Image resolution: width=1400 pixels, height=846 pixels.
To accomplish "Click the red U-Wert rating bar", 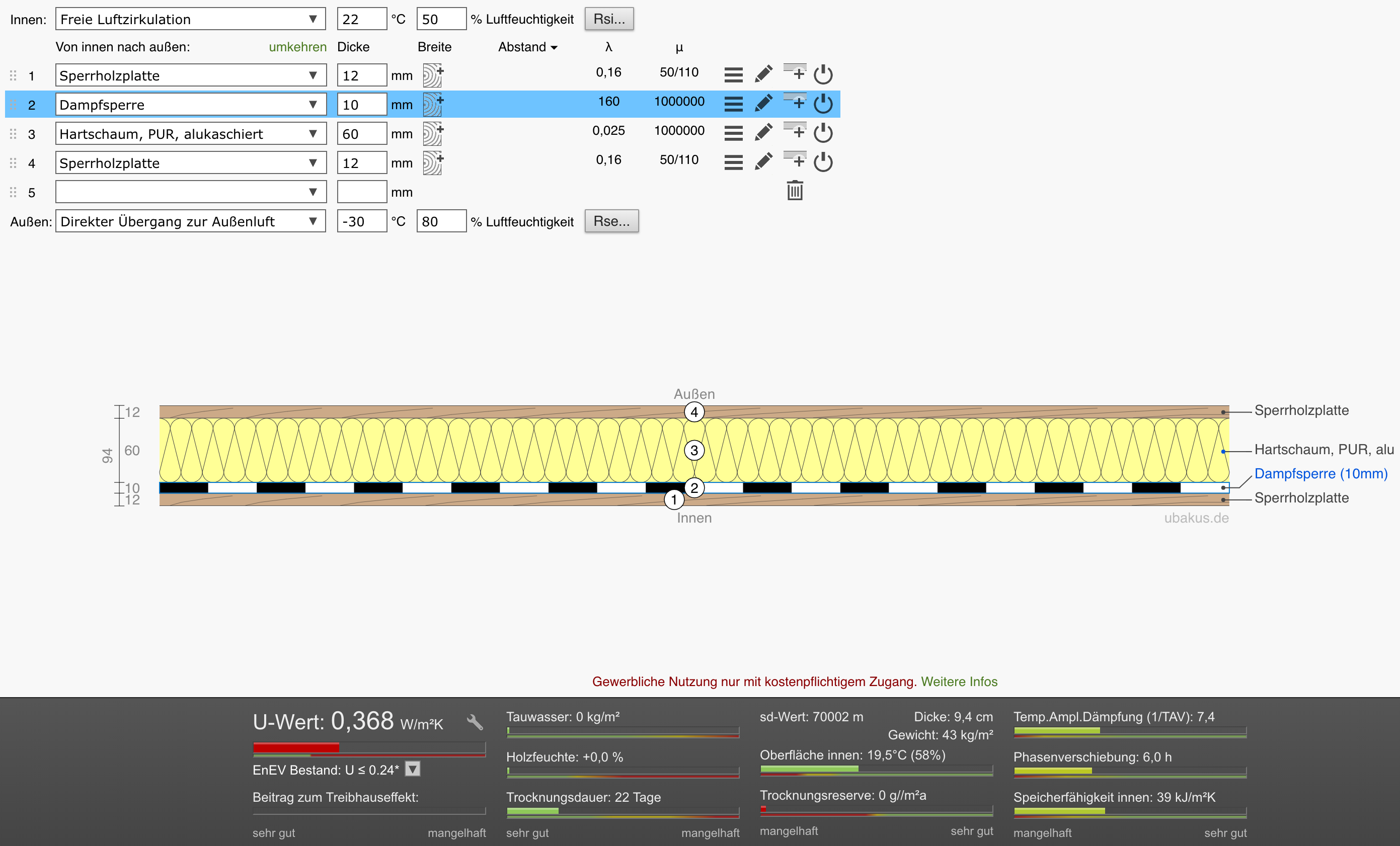I will [x=369, y=748].
